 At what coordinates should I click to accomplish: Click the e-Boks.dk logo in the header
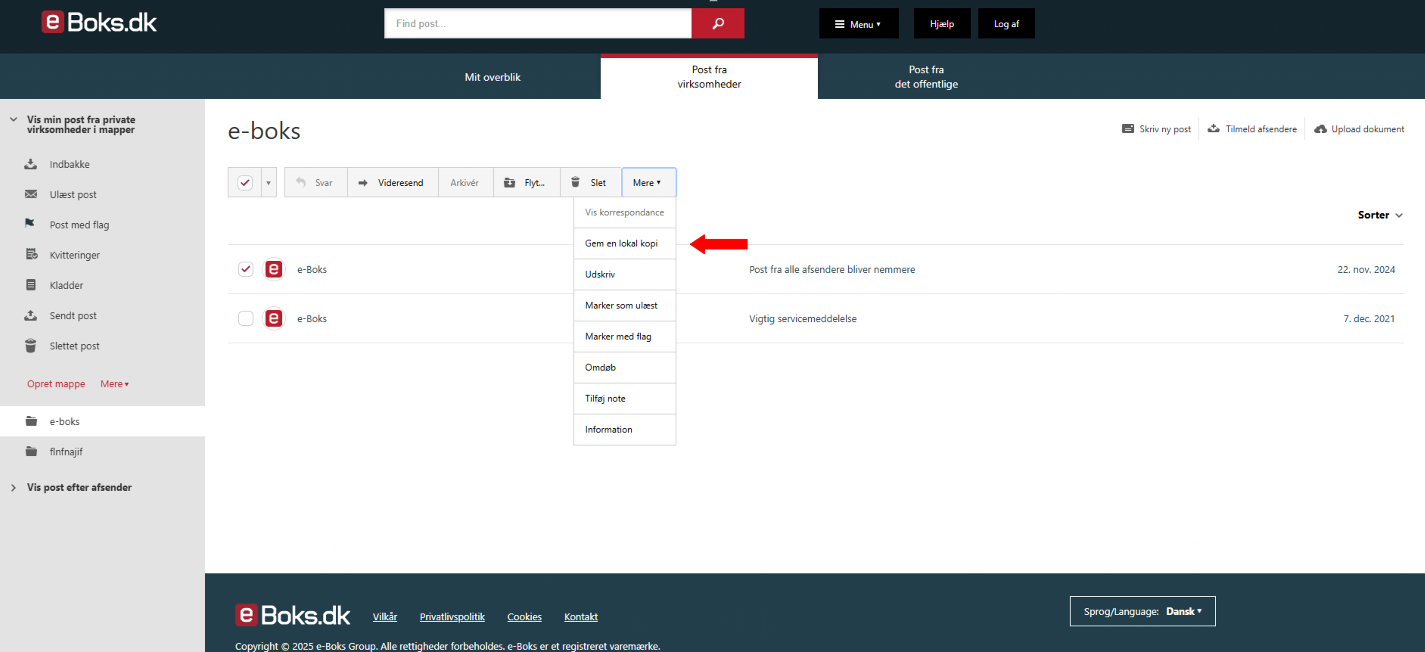[99, 22]
